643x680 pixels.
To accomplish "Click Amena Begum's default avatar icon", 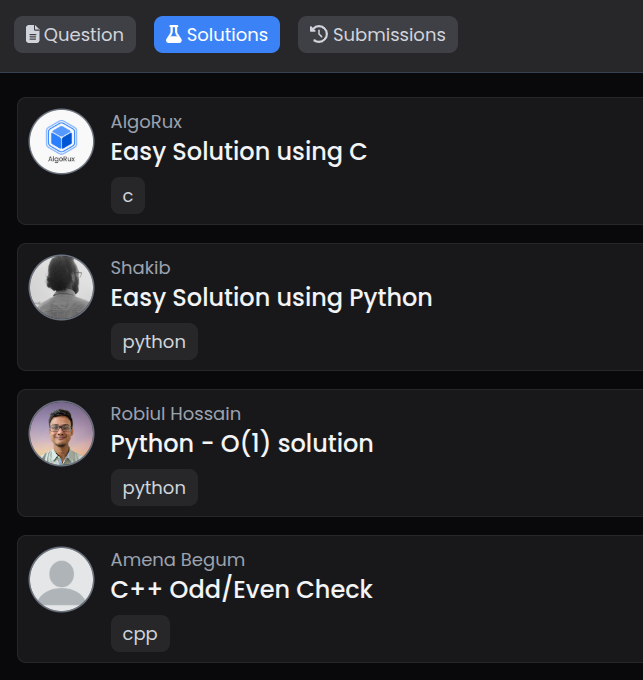I will tap(61, 579).
